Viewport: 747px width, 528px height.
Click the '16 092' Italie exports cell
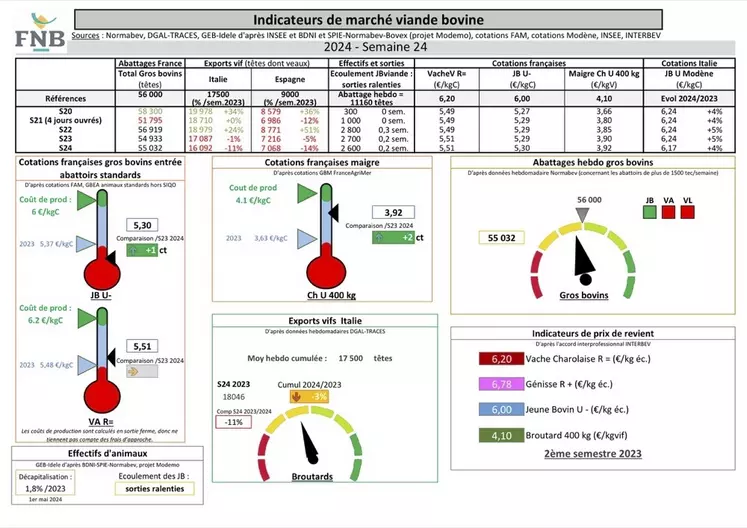[x=201, y=148]
